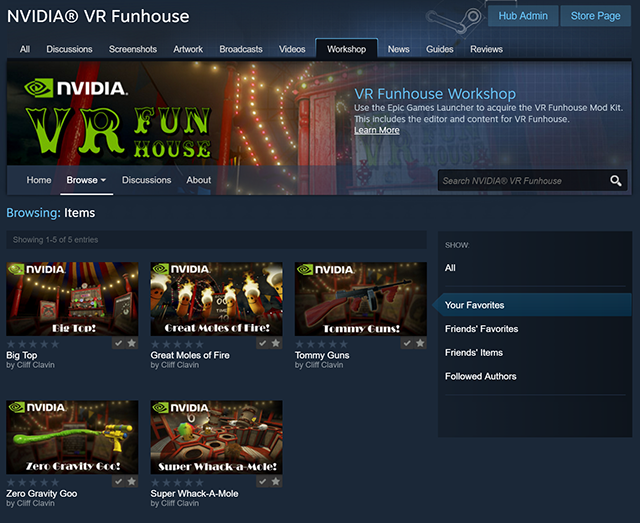Select Followed Authors filter
The image size is (640, 523).
tap(481, 376)
